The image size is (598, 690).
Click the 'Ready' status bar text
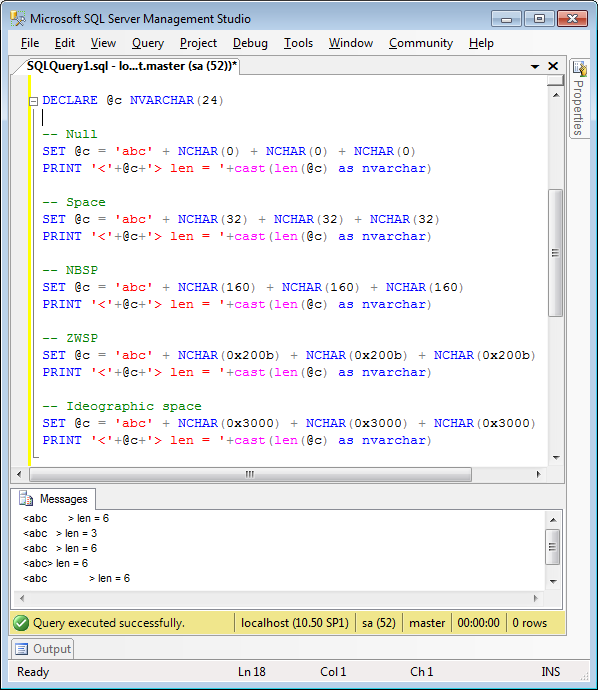[x=33, y=672]
